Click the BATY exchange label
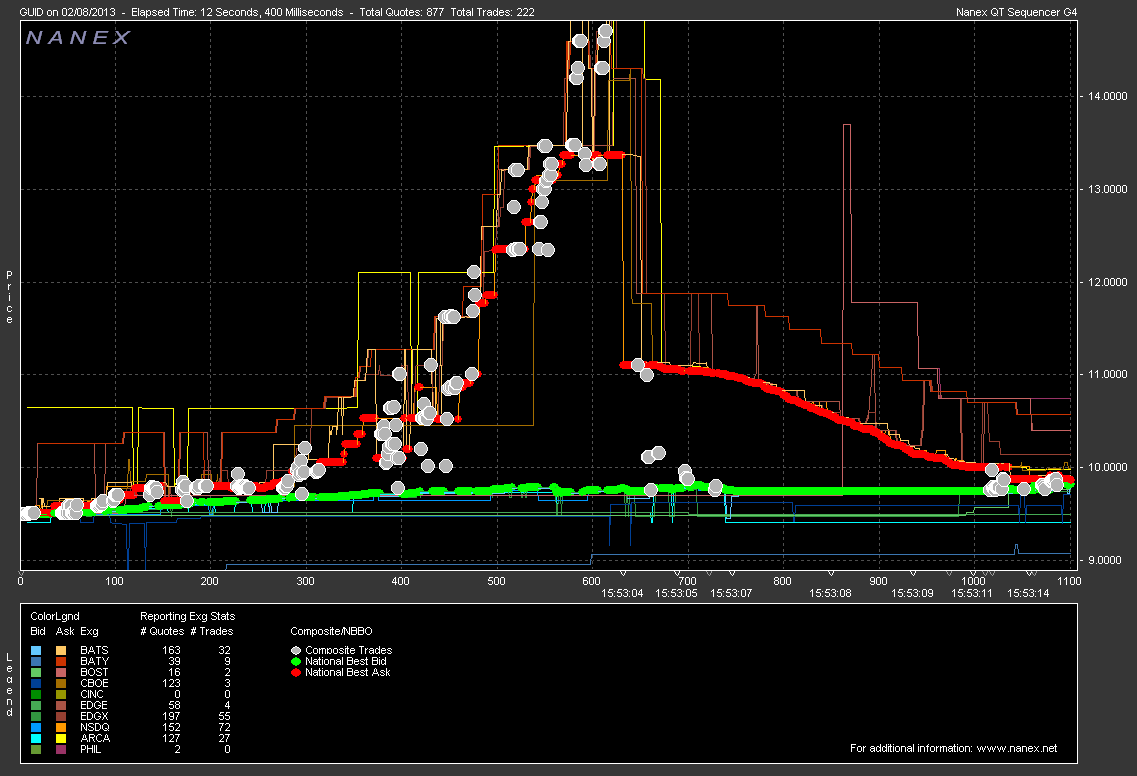 pyautogui.click(x=94, y=661)
